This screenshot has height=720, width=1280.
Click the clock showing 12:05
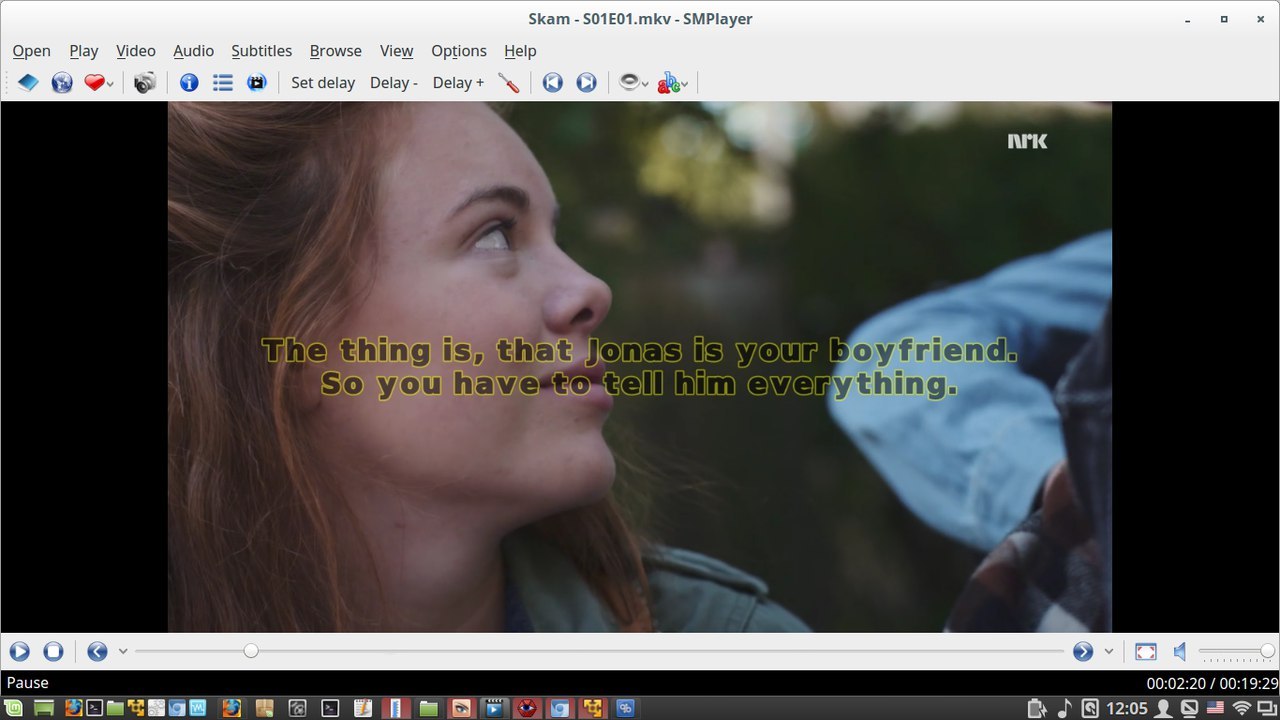(x=1127, y=708)
